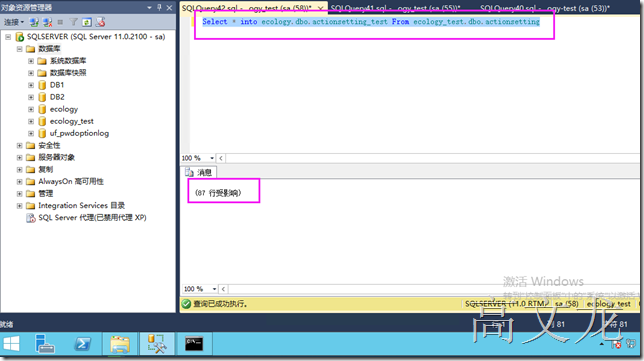Image resolution: width=644 pixels, height=361 pixels.
Task: Open the messages pane 100 % zoom dropdown
Action: coord(214,289)
